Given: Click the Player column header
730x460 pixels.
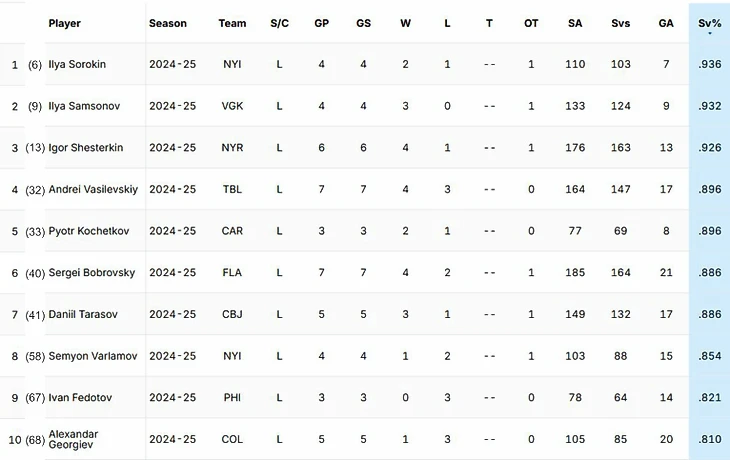Looking at the screenshot, I should tap(65, 23).
